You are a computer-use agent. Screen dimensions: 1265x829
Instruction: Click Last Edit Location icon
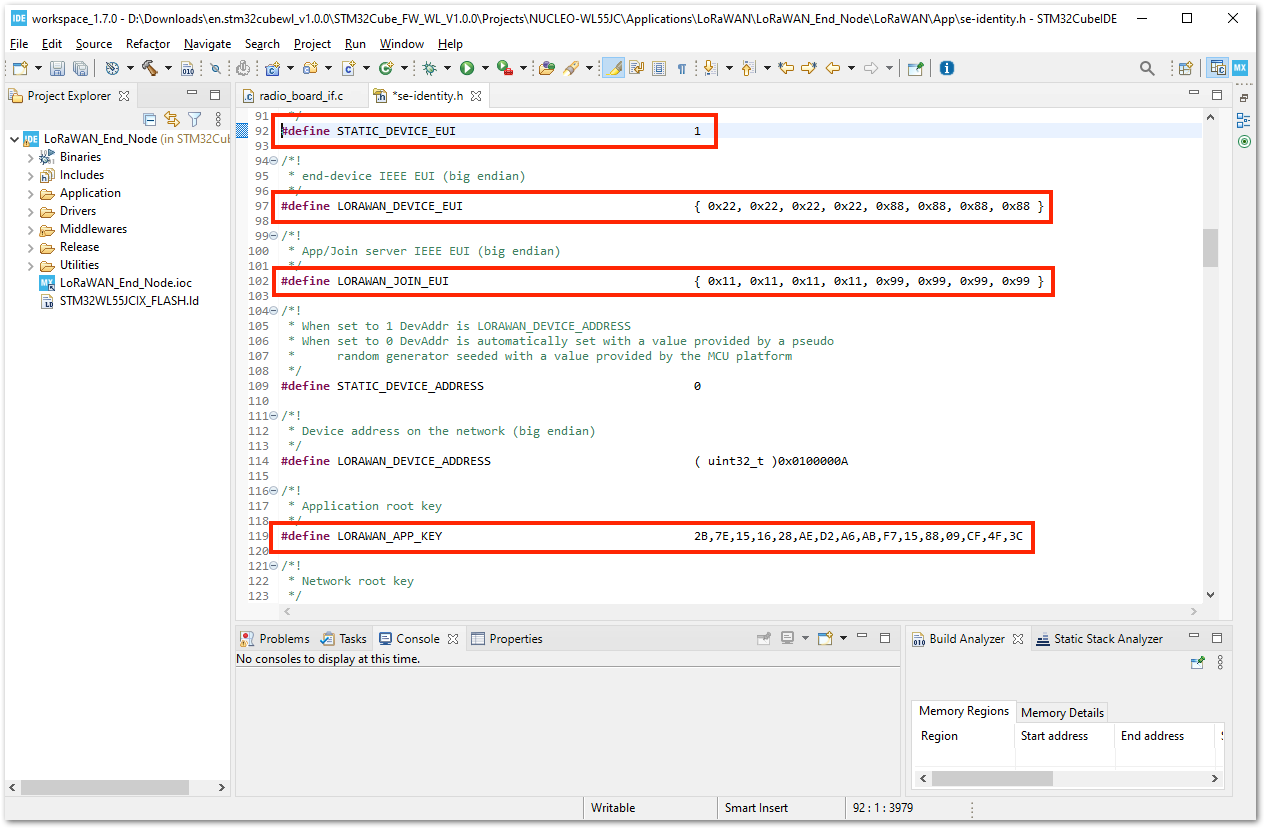(786, 68)
